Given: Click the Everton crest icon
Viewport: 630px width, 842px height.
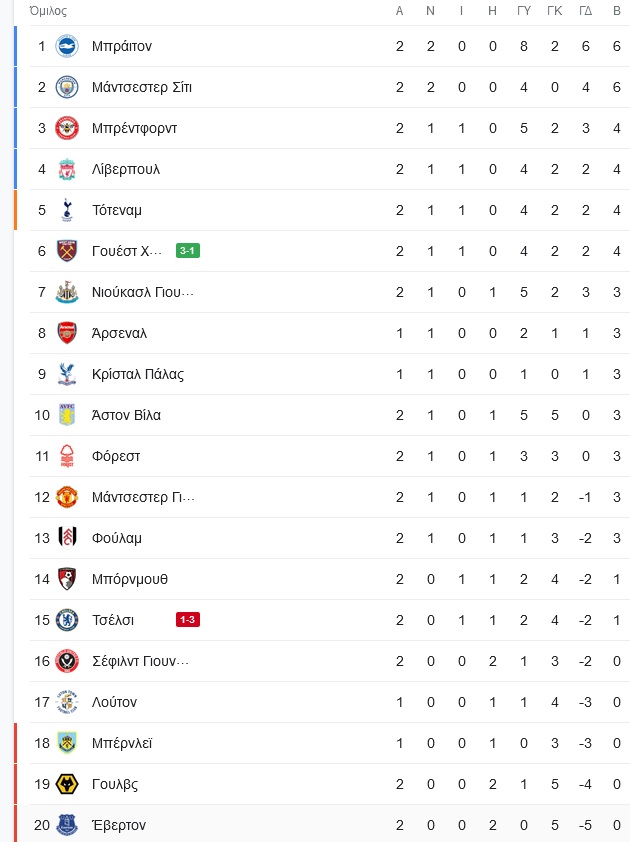Looking at the screenshot, I should (x=67, y=825).
